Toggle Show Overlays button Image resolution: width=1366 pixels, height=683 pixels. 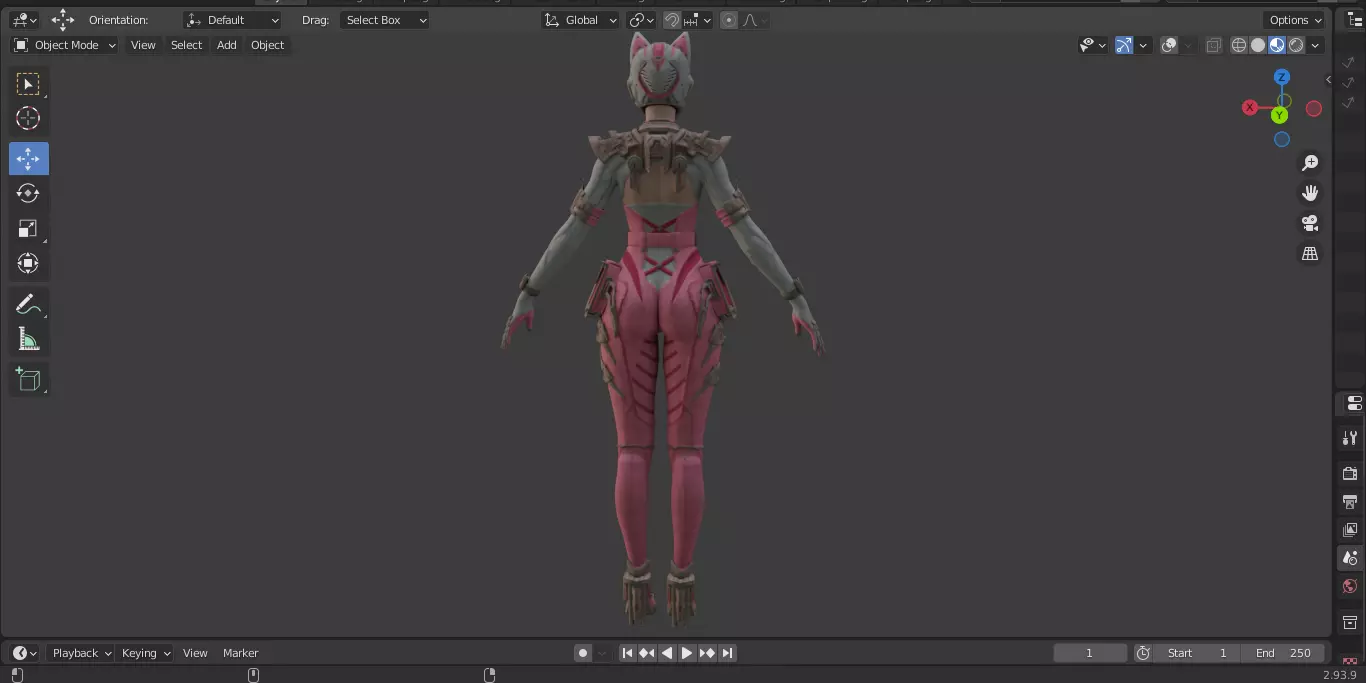point(1169,45)
